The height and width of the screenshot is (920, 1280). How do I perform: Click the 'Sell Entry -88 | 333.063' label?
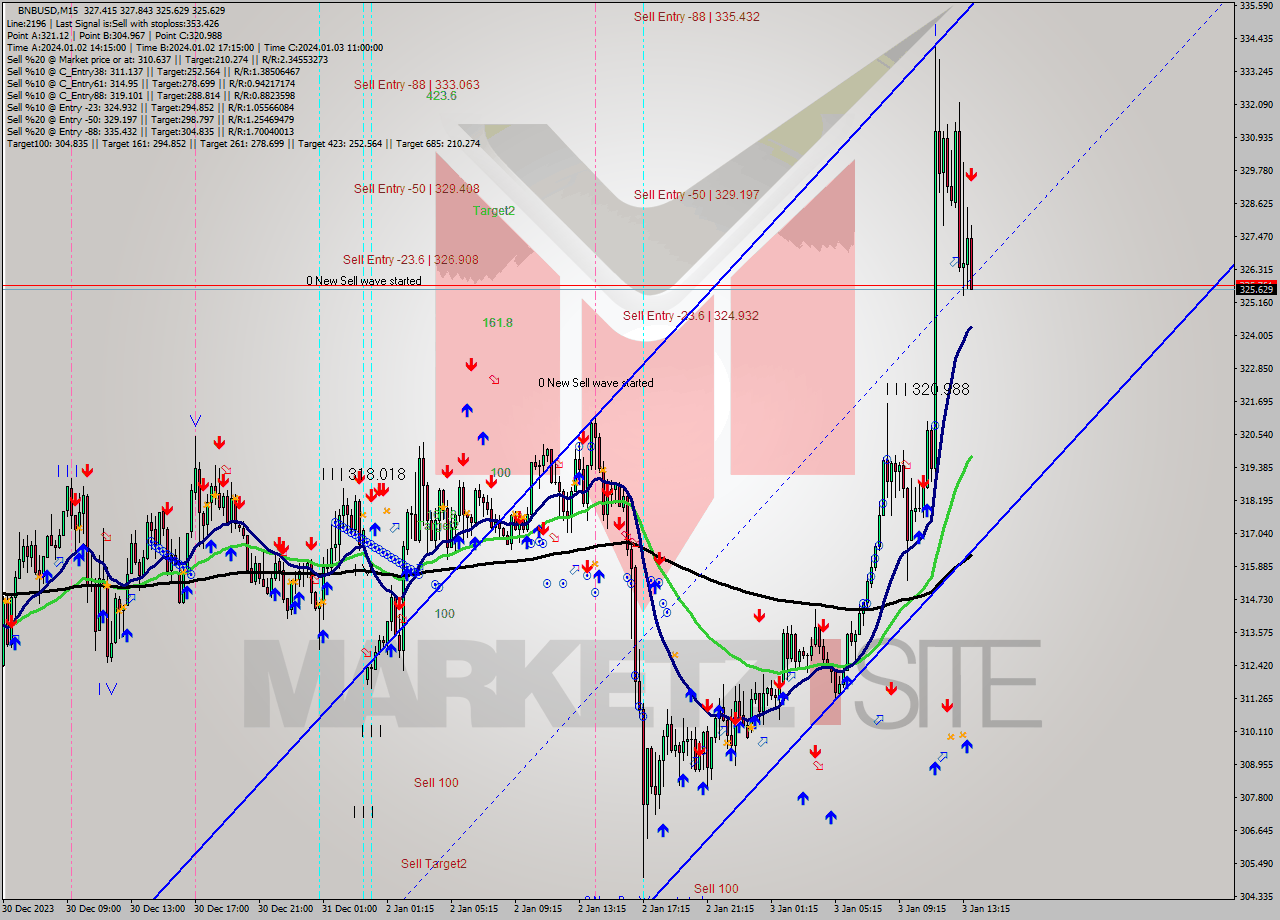416,85
